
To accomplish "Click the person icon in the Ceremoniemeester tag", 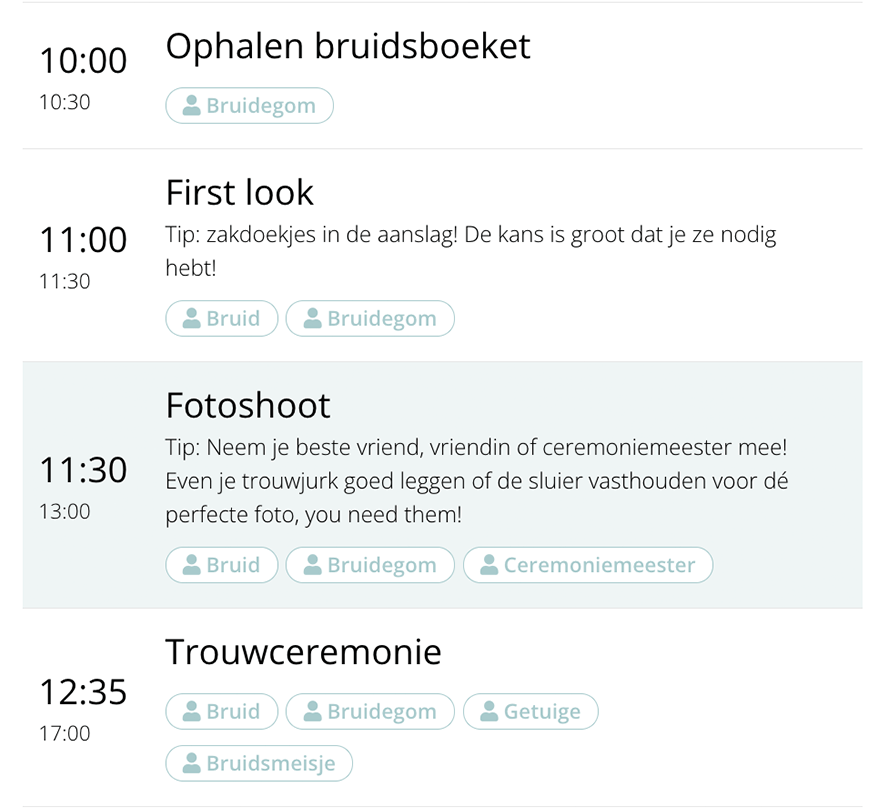I will (x=489, y=565).
